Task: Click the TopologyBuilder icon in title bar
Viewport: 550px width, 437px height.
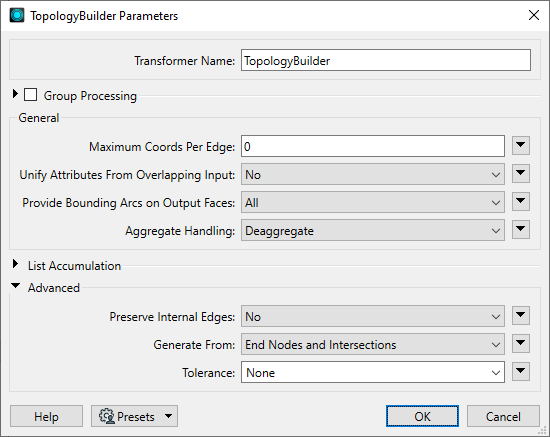Action: point(17,16)
